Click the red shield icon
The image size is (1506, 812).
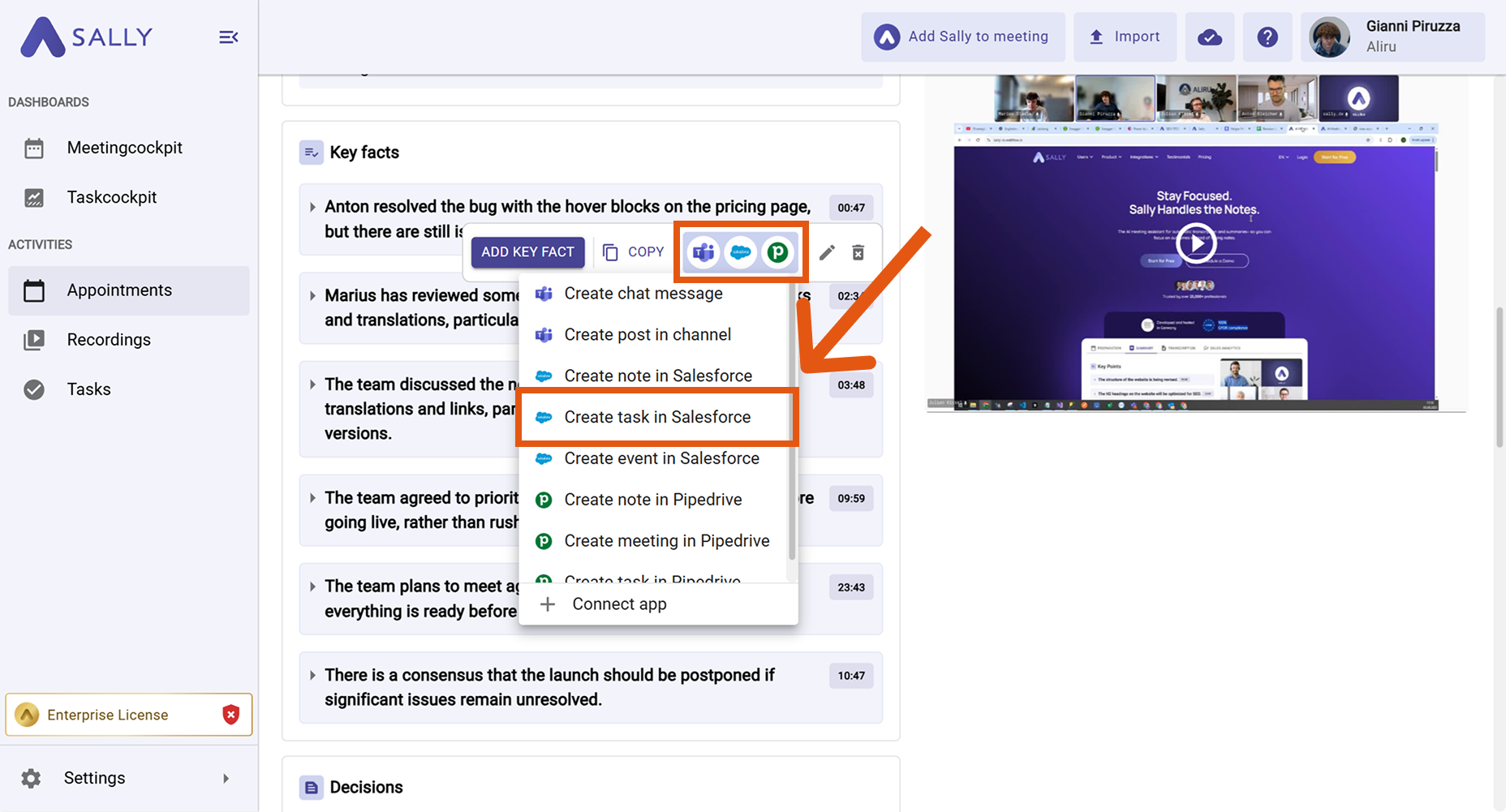click(231, 715)
